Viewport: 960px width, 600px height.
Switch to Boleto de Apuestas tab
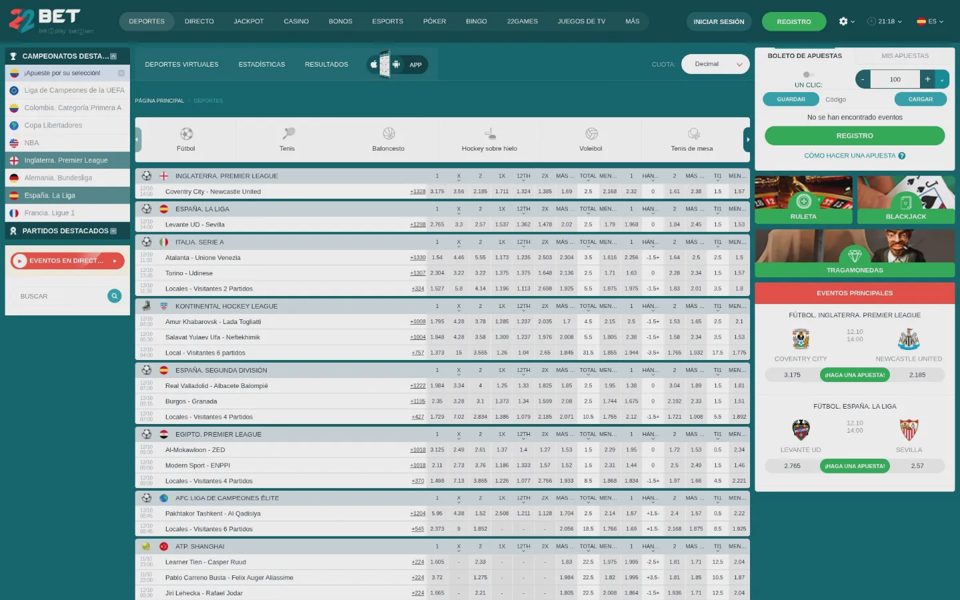point(804,56)
